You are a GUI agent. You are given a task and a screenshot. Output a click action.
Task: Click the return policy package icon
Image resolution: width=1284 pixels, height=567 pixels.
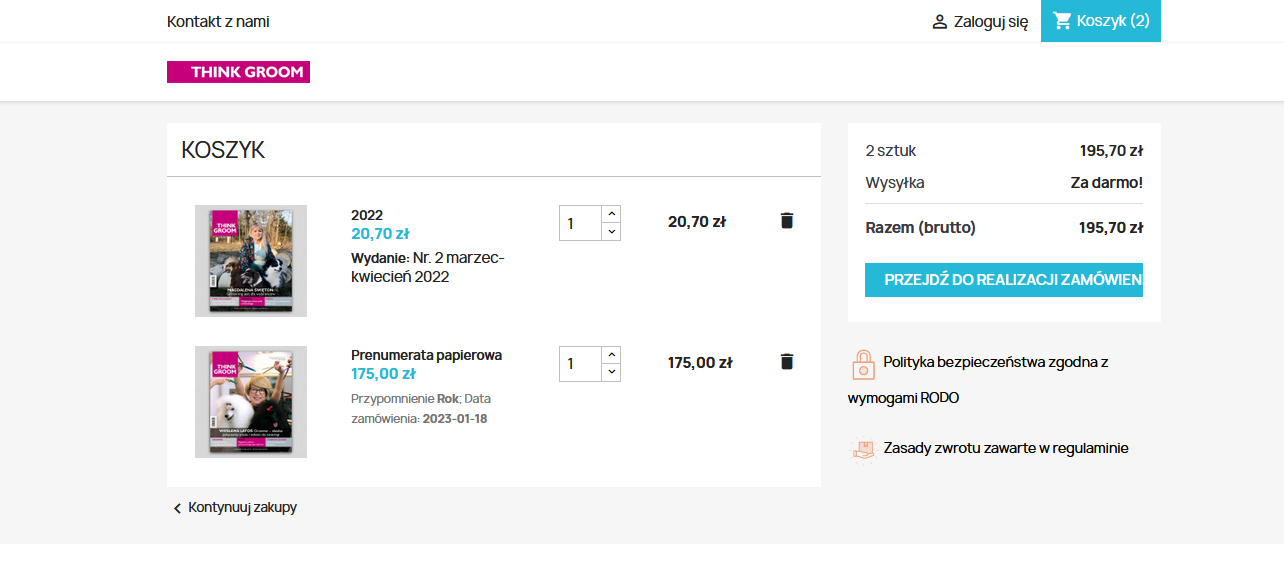point(863,449)
